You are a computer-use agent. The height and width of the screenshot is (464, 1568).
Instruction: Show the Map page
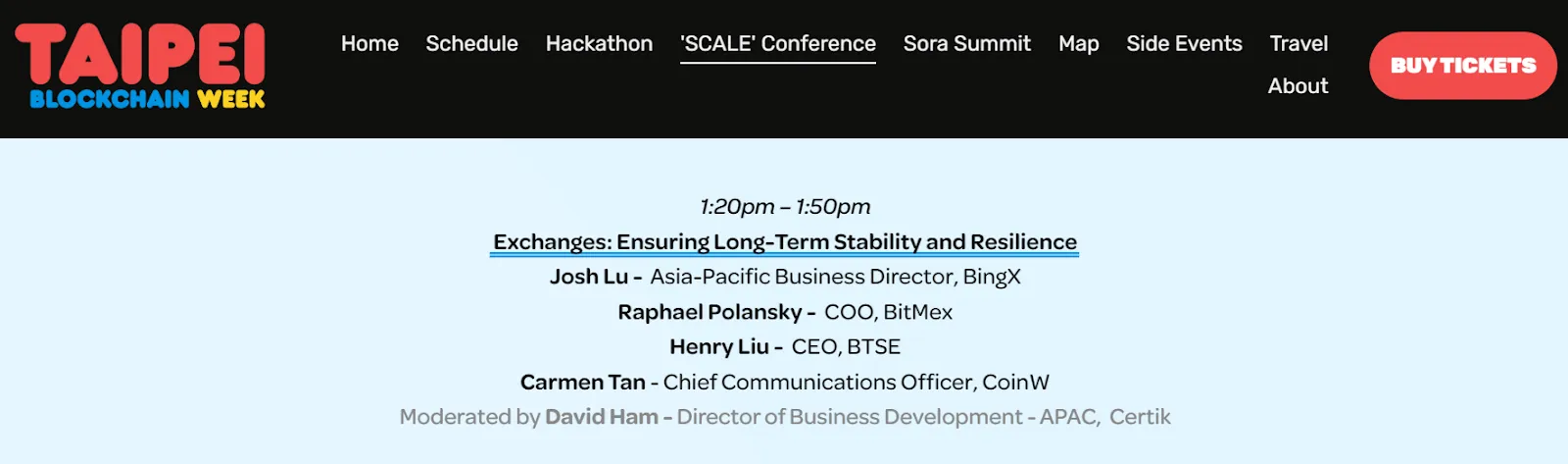tap(1078, 44)
